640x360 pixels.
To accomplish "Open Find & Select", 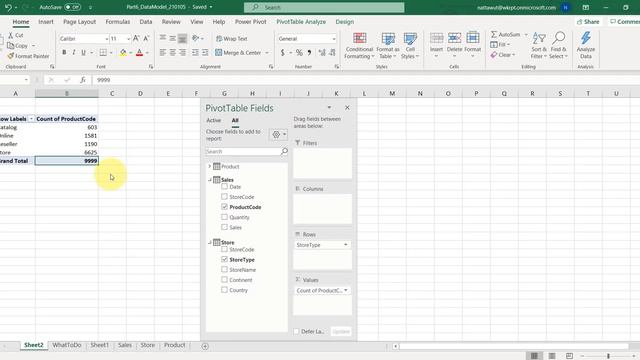I will click(x=558, y=46).
